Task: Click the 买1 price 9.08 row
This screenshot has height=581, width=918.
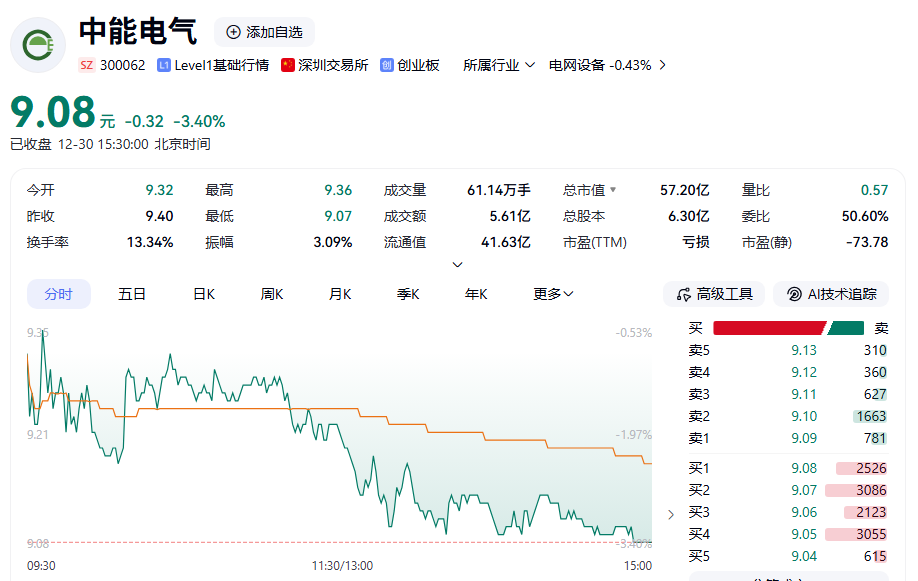Action: (787, 468)
